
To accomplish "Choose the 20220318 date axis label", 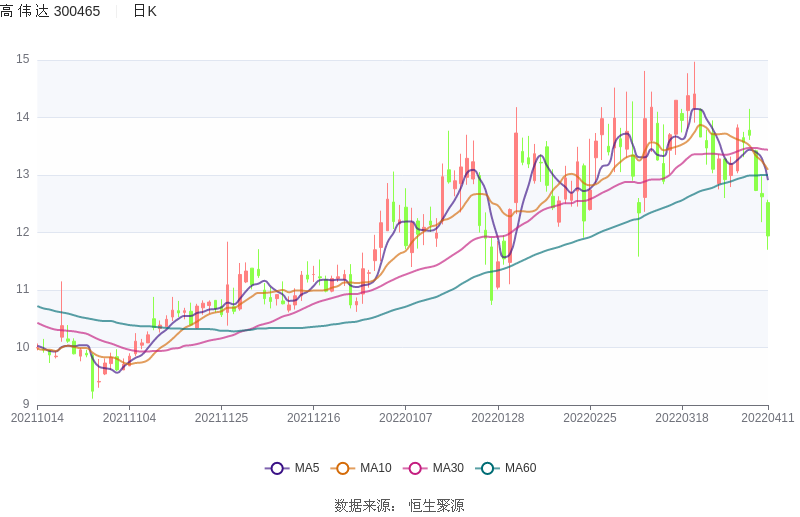I will (x=681, y=418).
